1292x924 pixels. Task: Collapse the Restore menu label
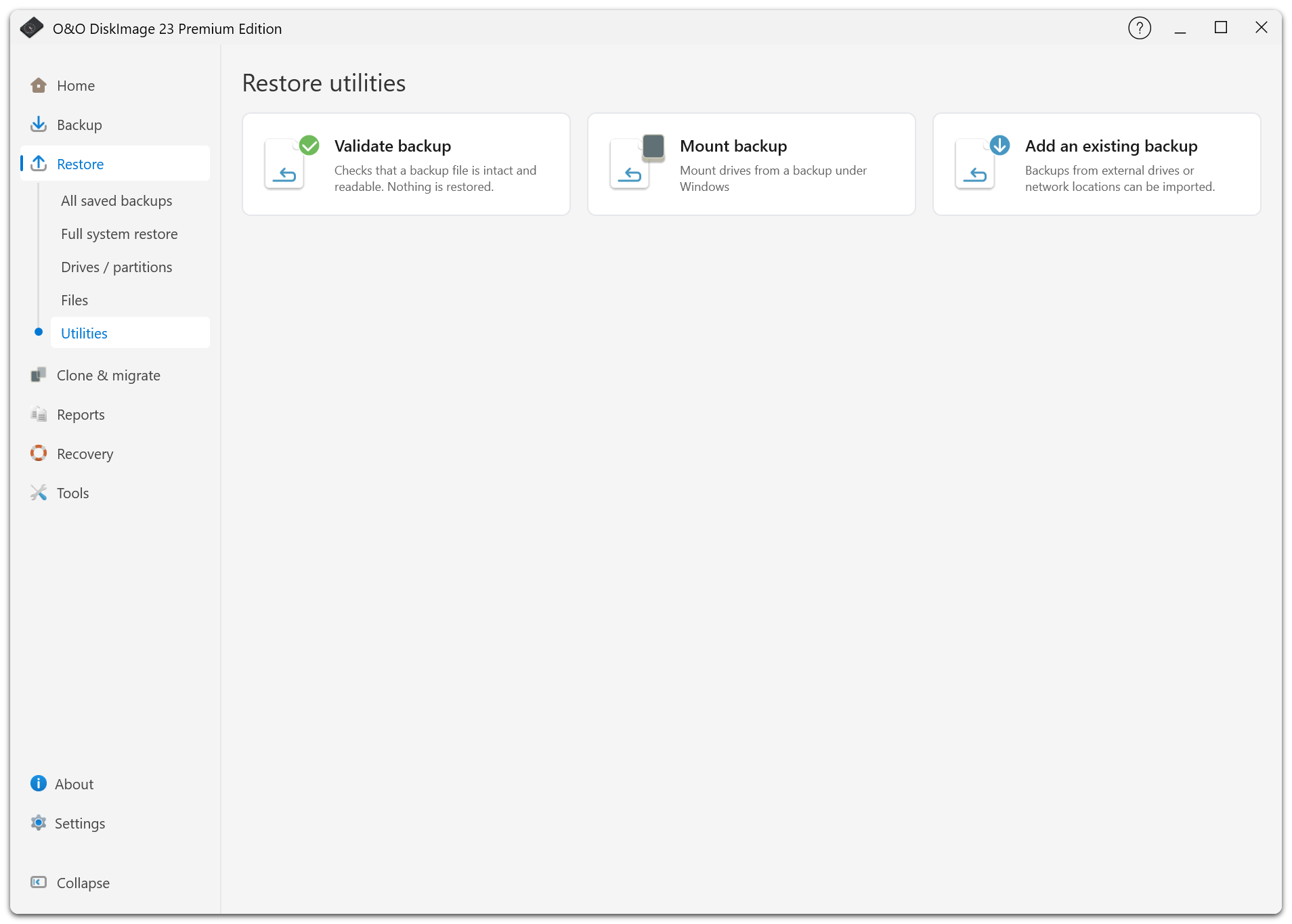pos(80,164)
